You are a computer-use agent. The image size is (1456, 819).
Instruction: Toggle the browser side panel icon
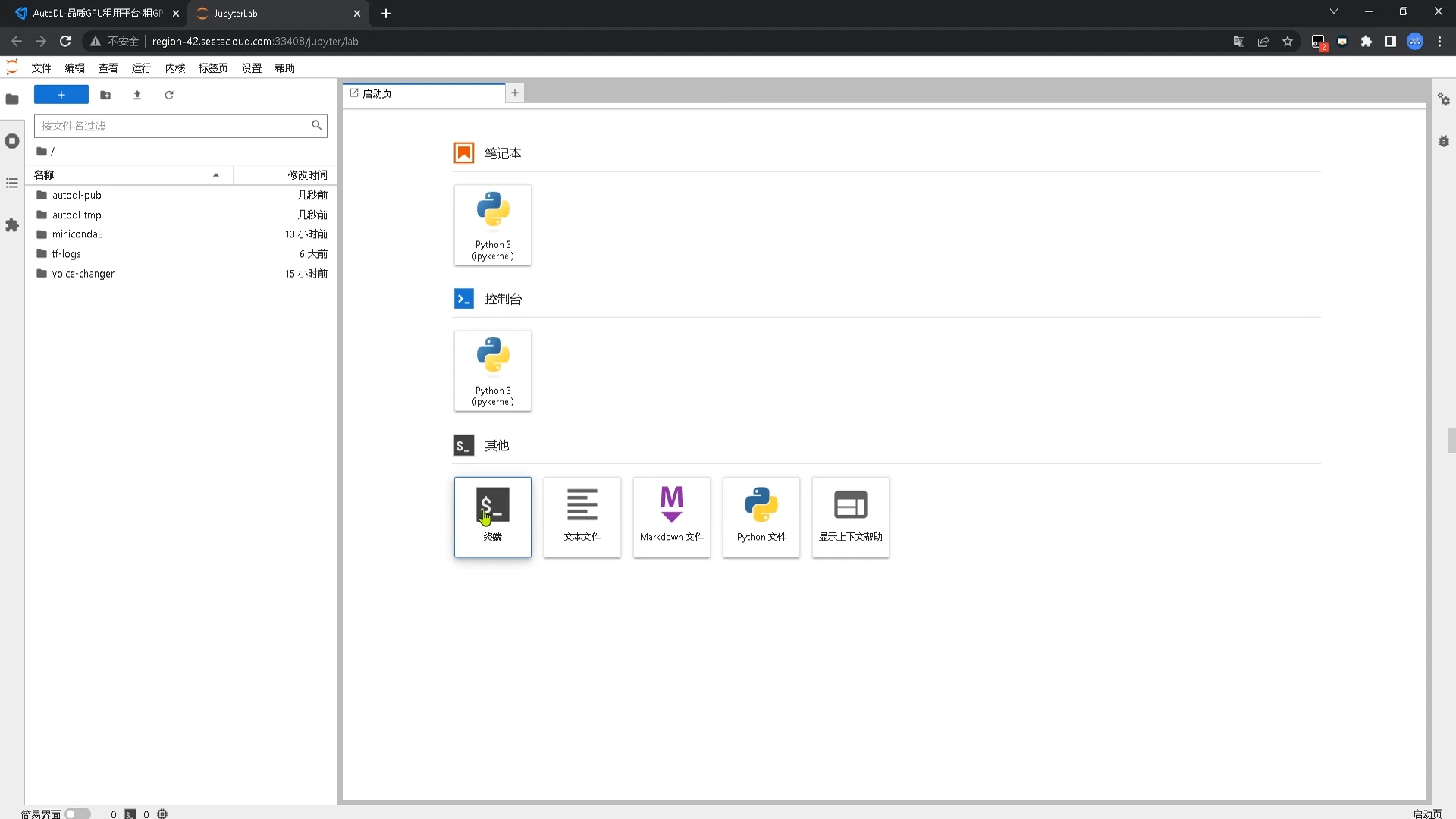1391,42
